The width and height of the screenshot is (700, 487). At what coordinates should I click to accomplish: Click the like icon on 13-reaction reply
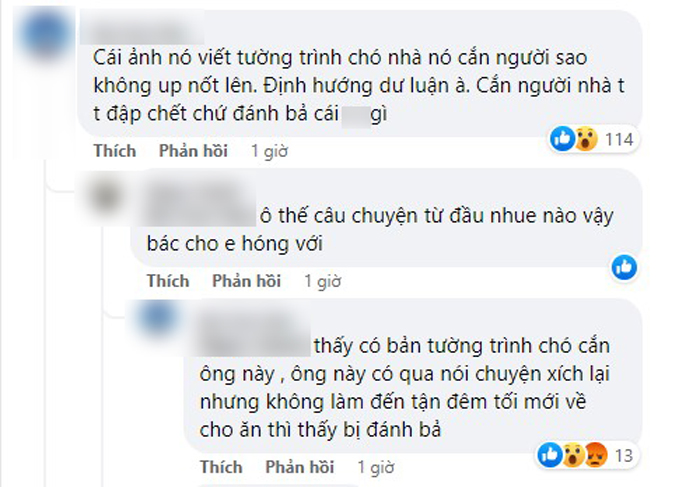[x=550, y=455]
